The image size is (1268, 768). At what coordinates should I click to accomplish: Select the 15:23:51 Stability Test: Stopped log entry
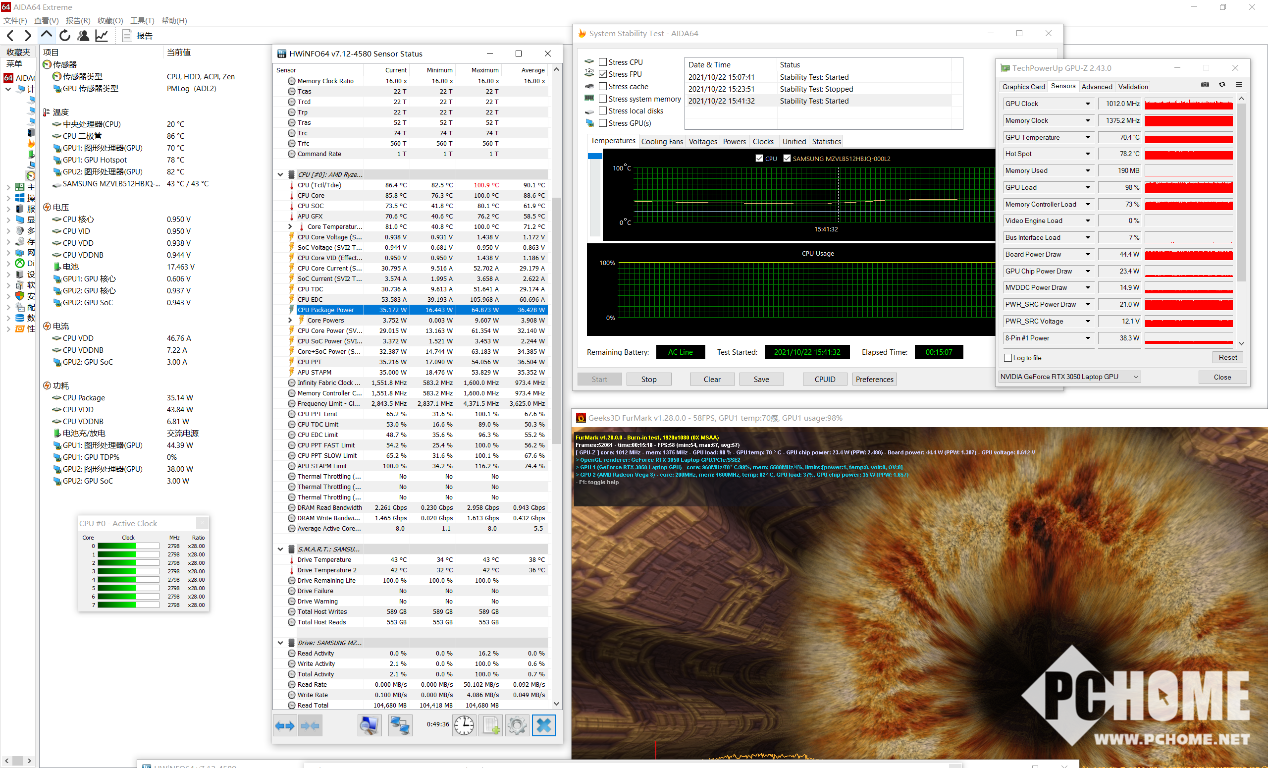(823, 89)
